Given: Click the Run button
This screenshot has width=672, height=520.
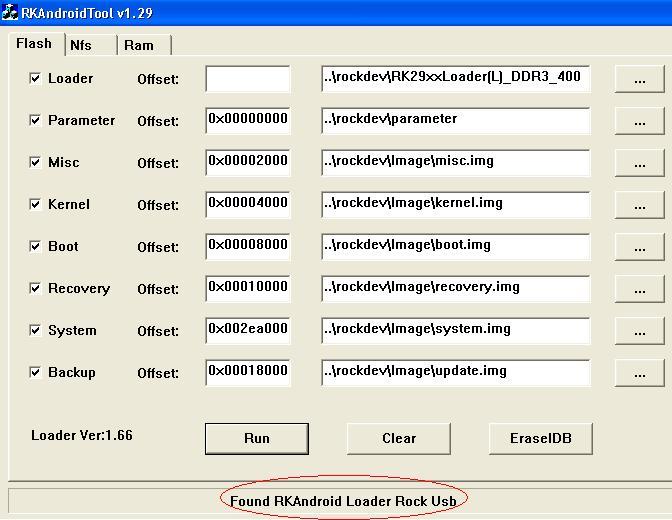Looking at the screenshot, I should click(x=257, y=439).
